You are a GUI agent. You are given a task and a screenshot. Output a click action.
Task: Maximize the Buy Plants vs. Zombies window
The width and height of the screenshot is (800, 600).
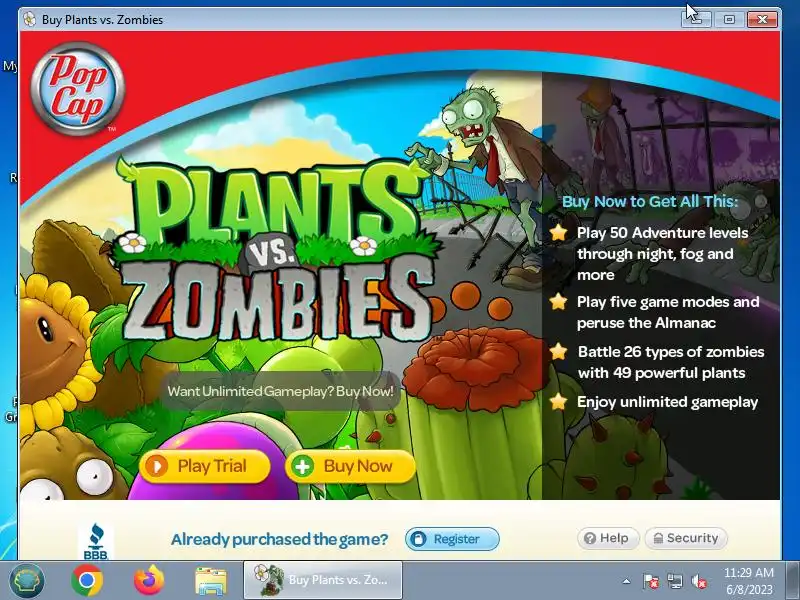point(729,19)
